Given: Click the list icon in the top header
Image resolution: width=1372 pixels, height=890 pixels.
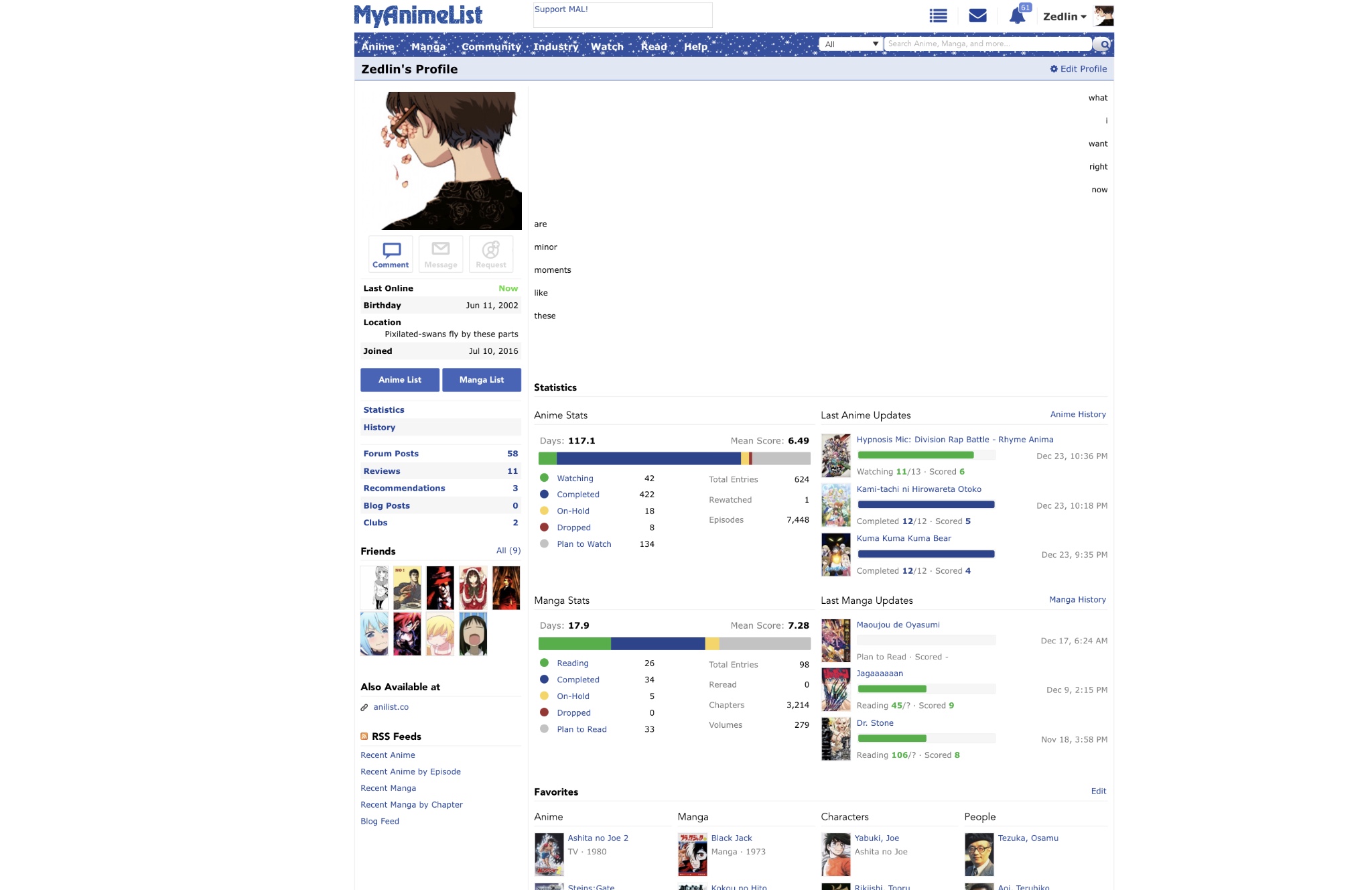Looking at the screenshot, I should click(x=937, y=15).
